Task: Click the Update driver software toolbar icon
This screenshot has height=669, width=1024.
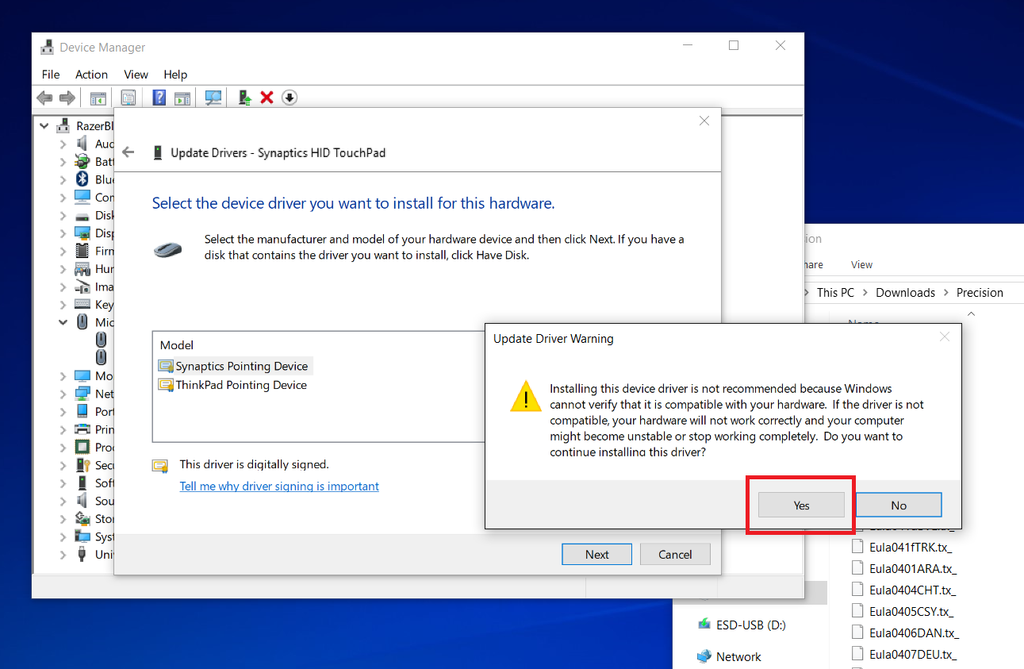Action: [x=244, y=97]
